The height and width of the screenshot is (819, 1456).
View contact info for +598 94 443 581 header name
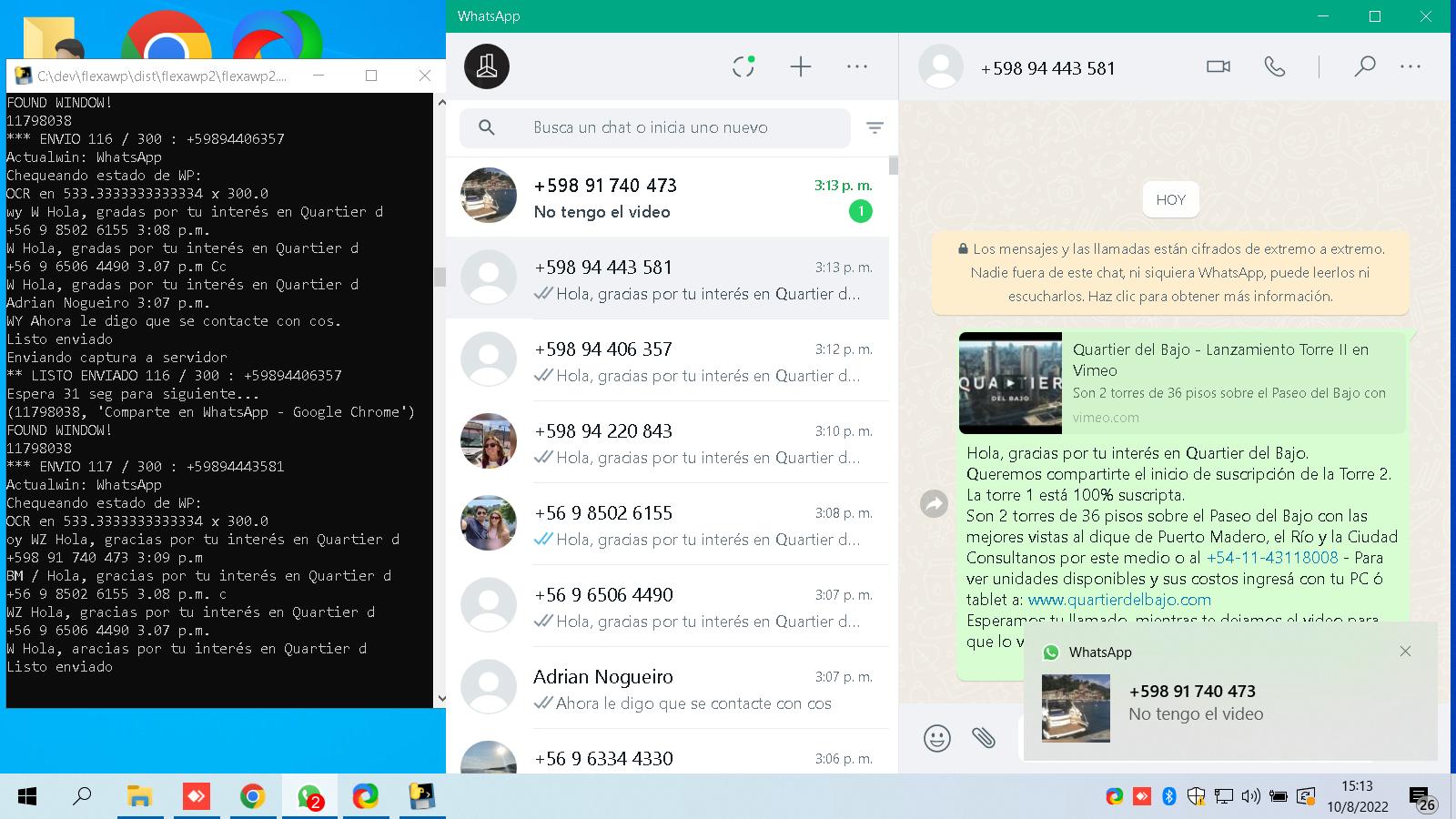[1047, 68]
